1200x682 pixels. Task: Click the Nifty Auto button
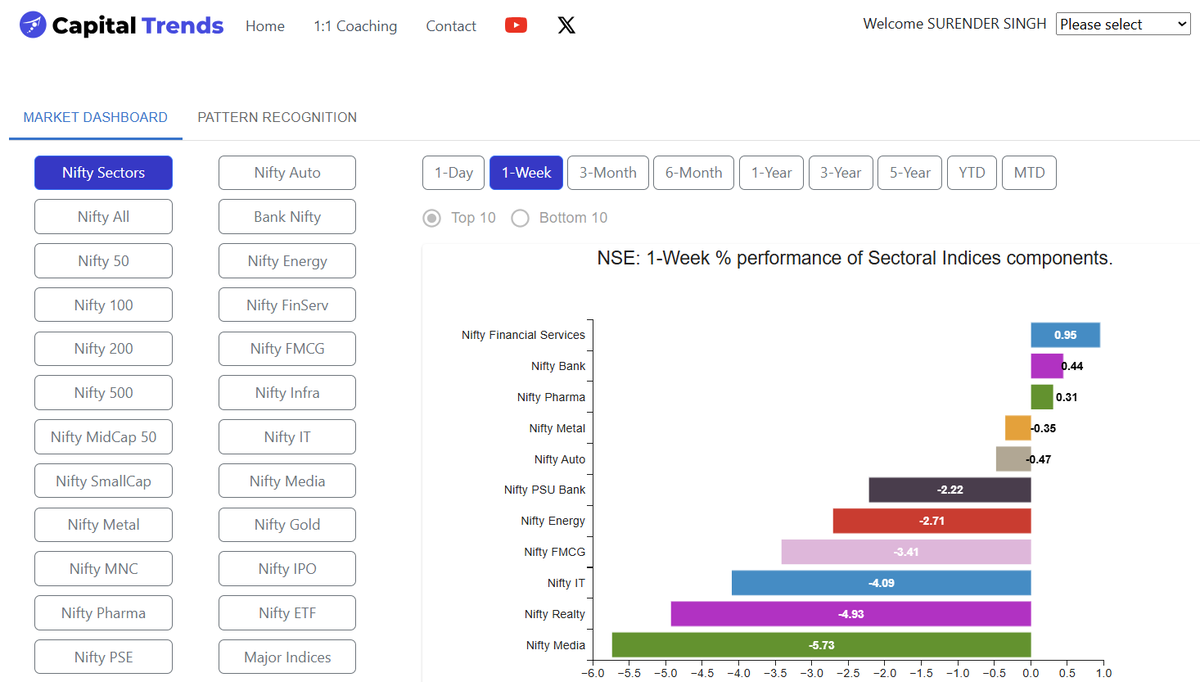(x=287, y=173)
